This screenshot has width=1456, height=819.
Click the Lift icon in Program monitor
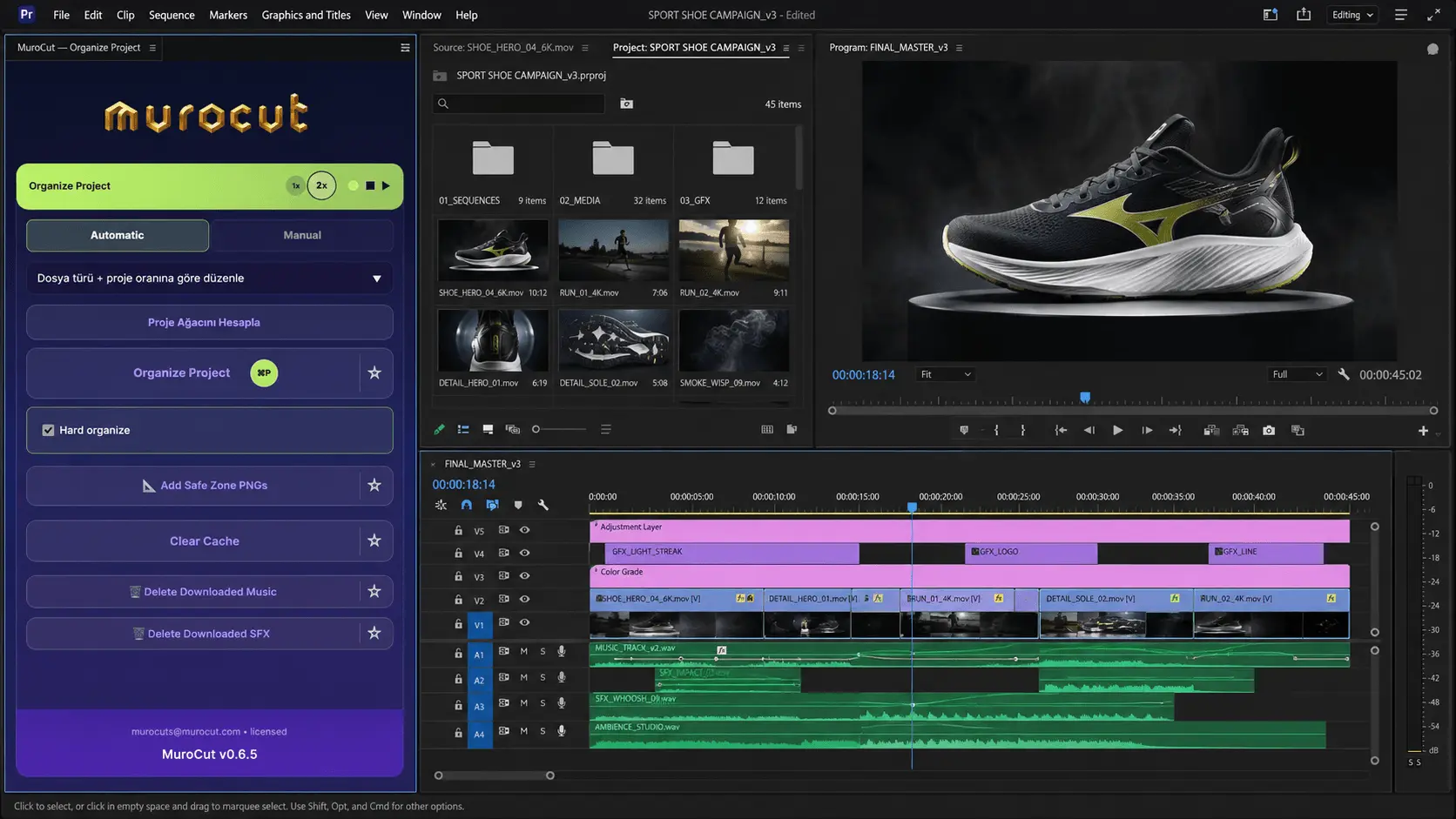(1211, 430)
